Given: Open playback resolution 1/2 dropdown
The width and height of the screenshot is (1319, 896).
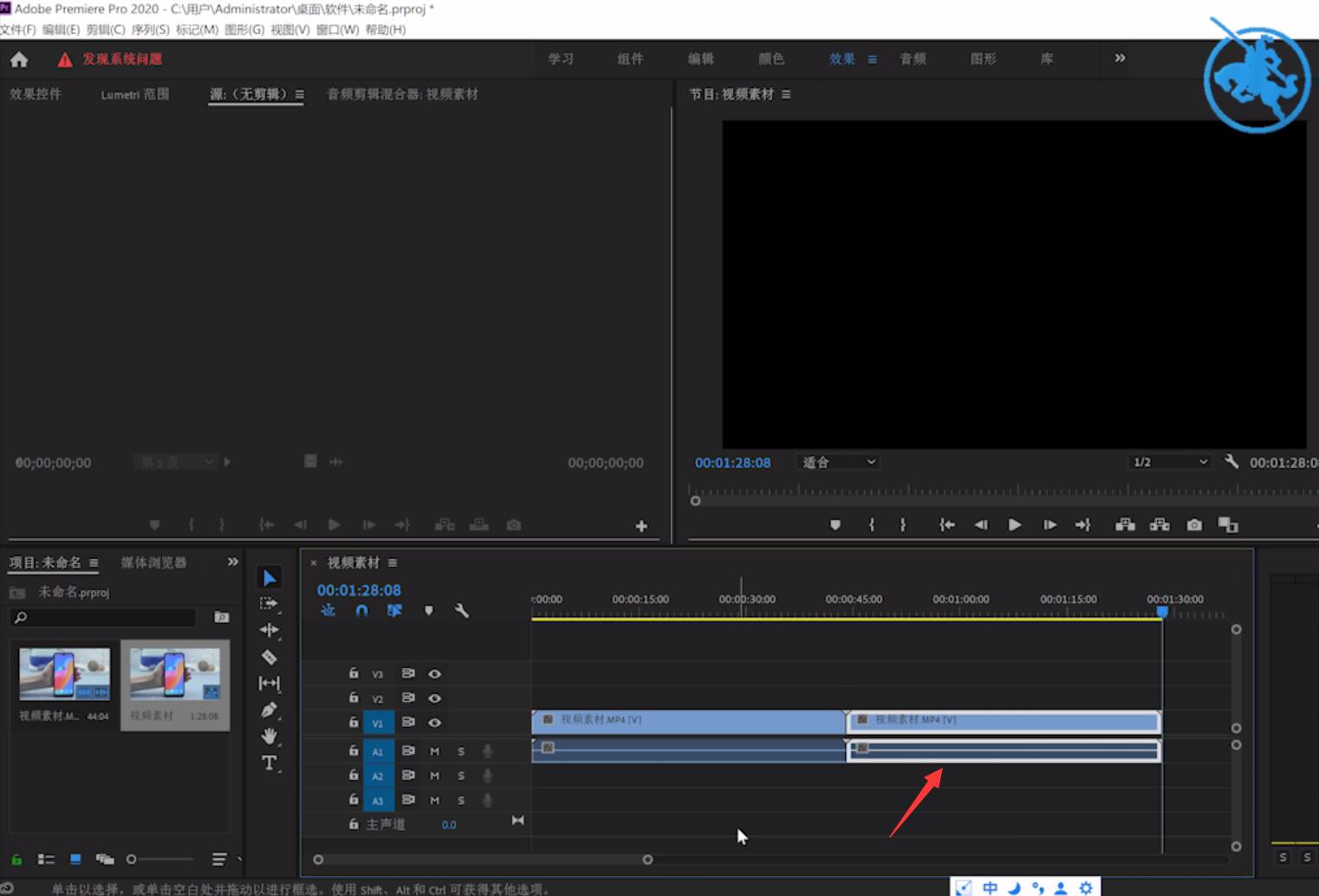Looking at the screenshot, I should pos(1170,462).
